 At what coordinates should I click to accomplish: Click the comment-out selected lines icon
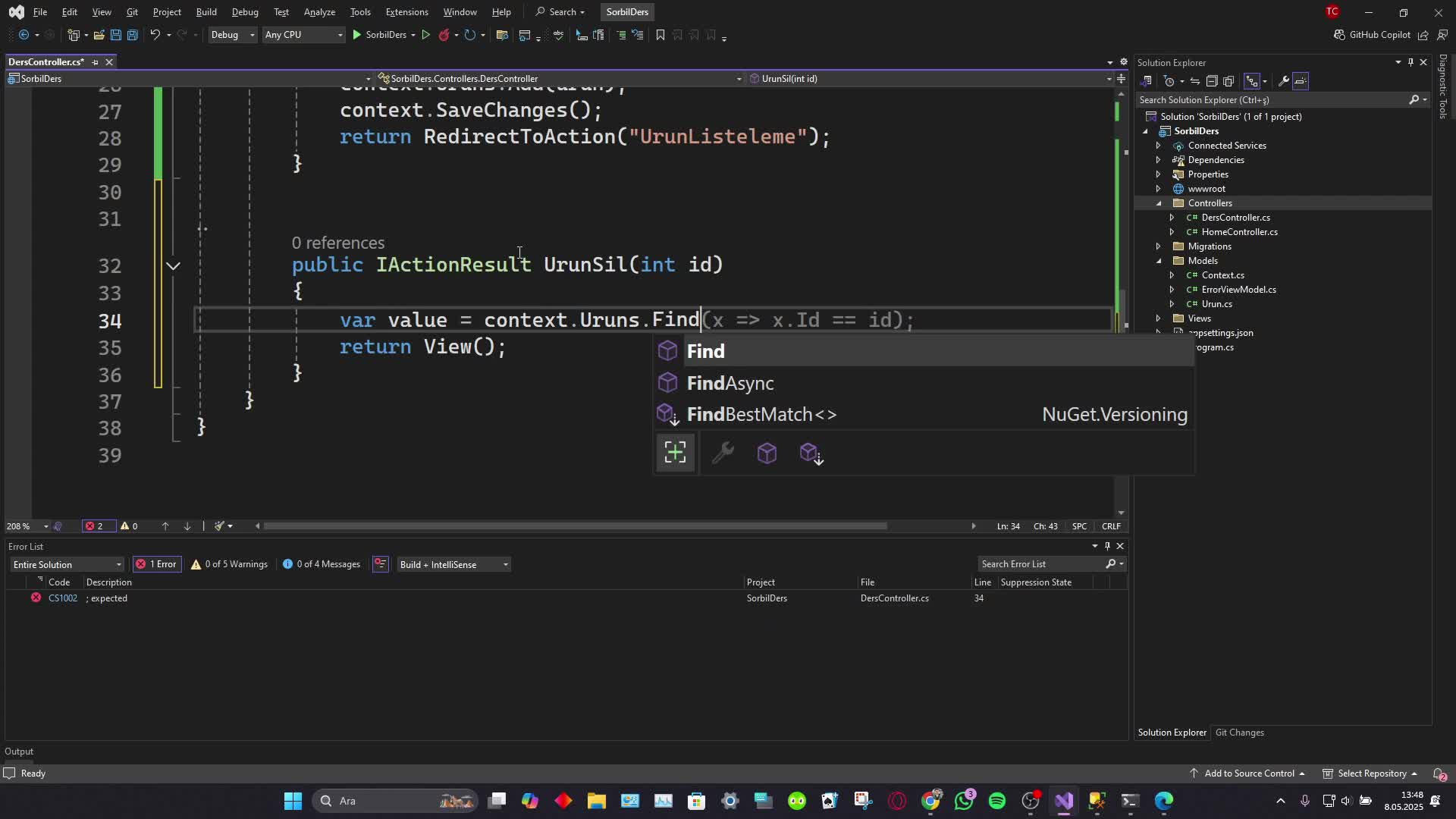coord(621,35)
